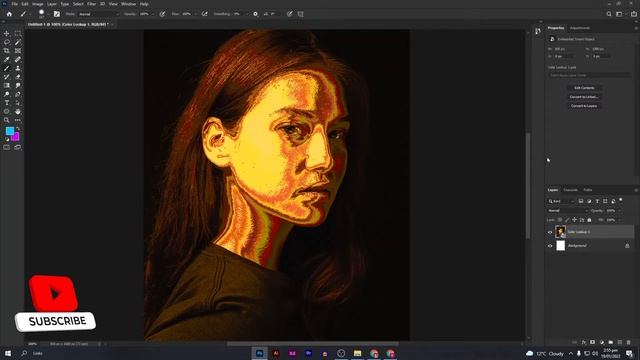Open the Smoothing dropdown
Image resolution: width=640 pixels, height=360 pixels.
pos(247,14)
